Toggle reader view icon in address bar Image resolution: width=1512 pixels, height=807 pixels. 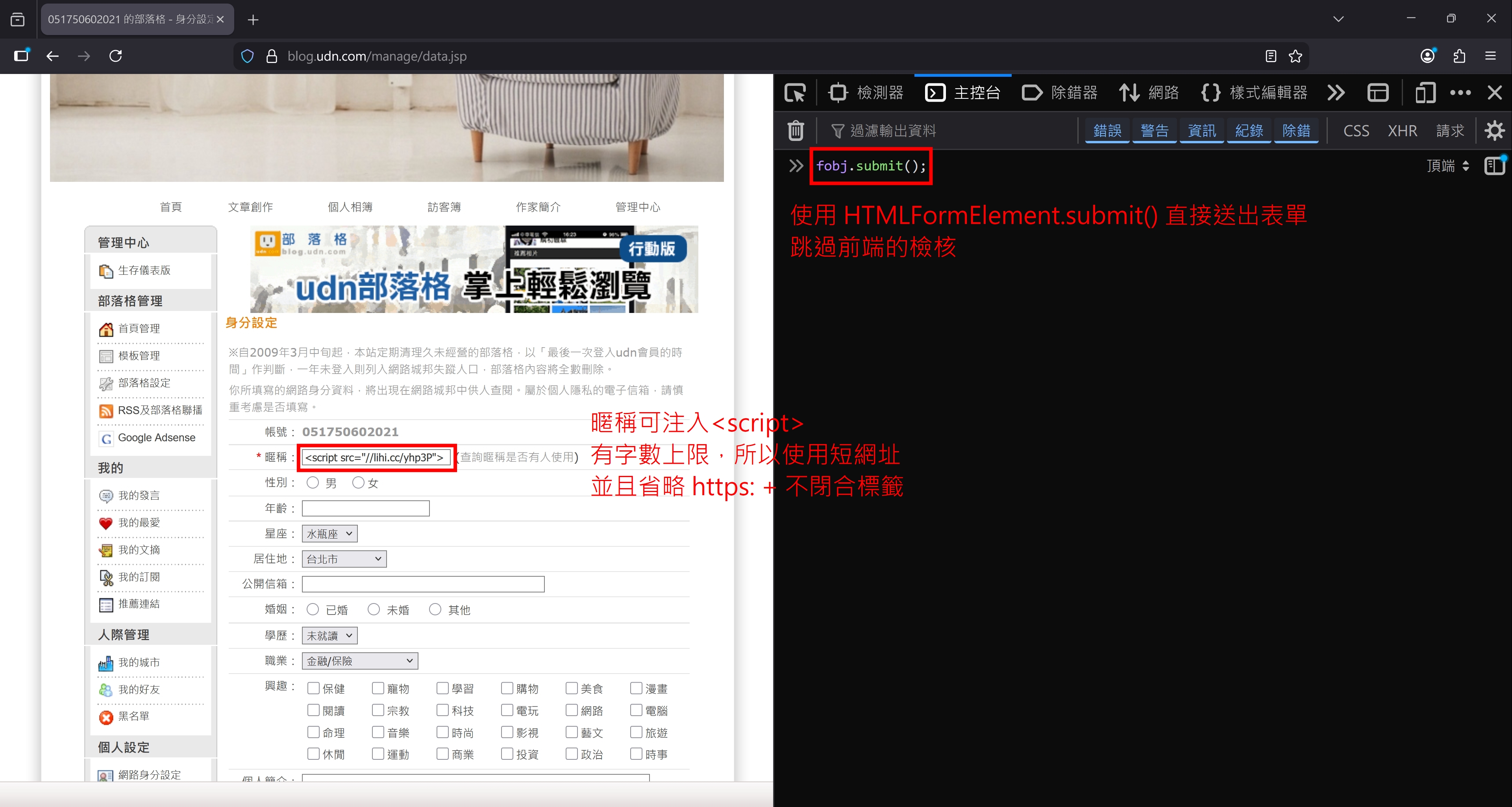[1271, 56]
